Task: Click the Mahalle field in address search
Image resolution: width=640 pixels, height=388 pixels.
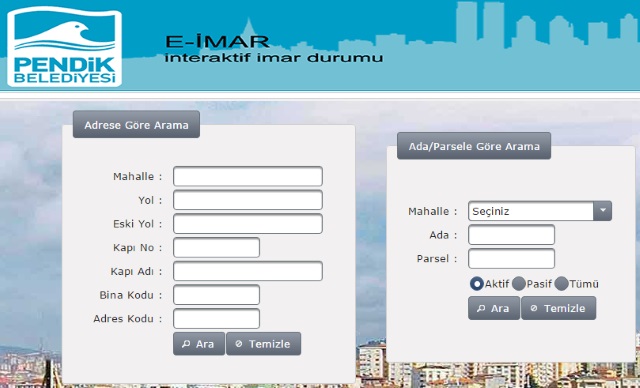Action: pyautogui.click(x=248, y=176)
